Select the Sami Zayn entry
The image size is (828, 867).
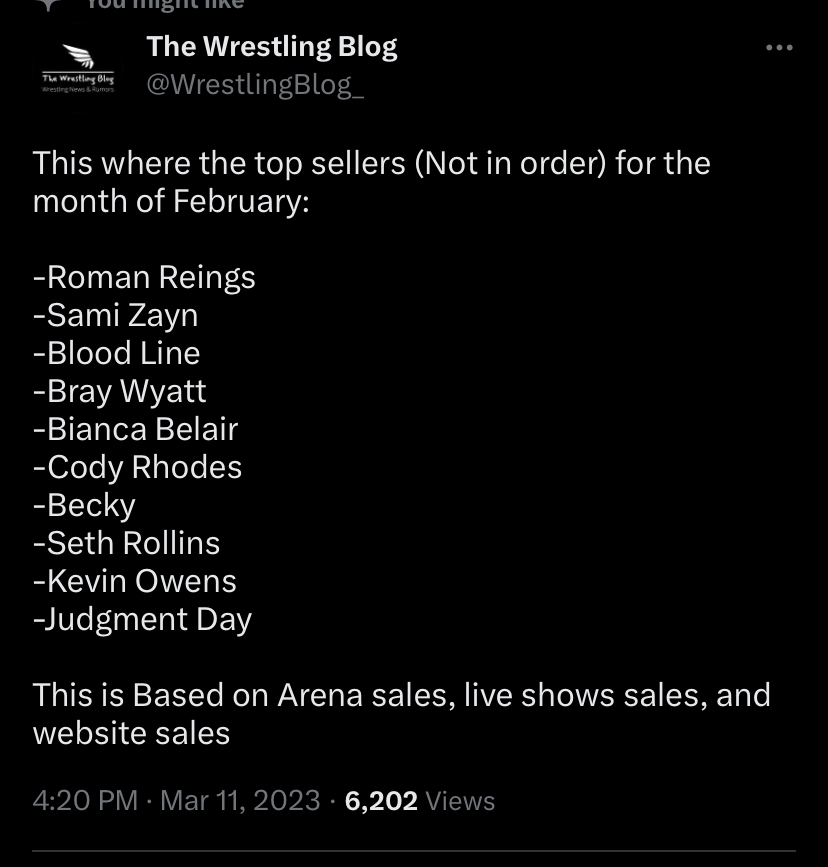coord(115,315)
